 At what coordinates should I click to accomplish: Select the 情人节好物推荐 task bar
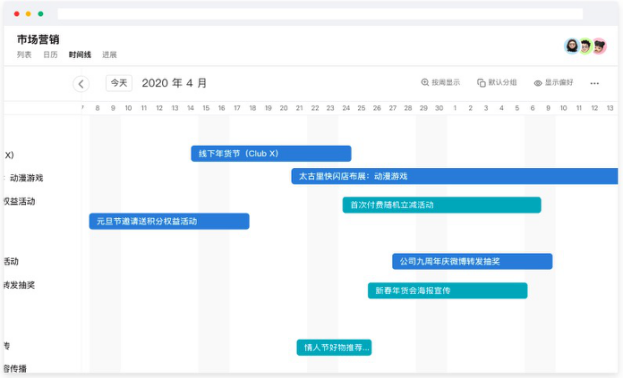tap(334, 347)
